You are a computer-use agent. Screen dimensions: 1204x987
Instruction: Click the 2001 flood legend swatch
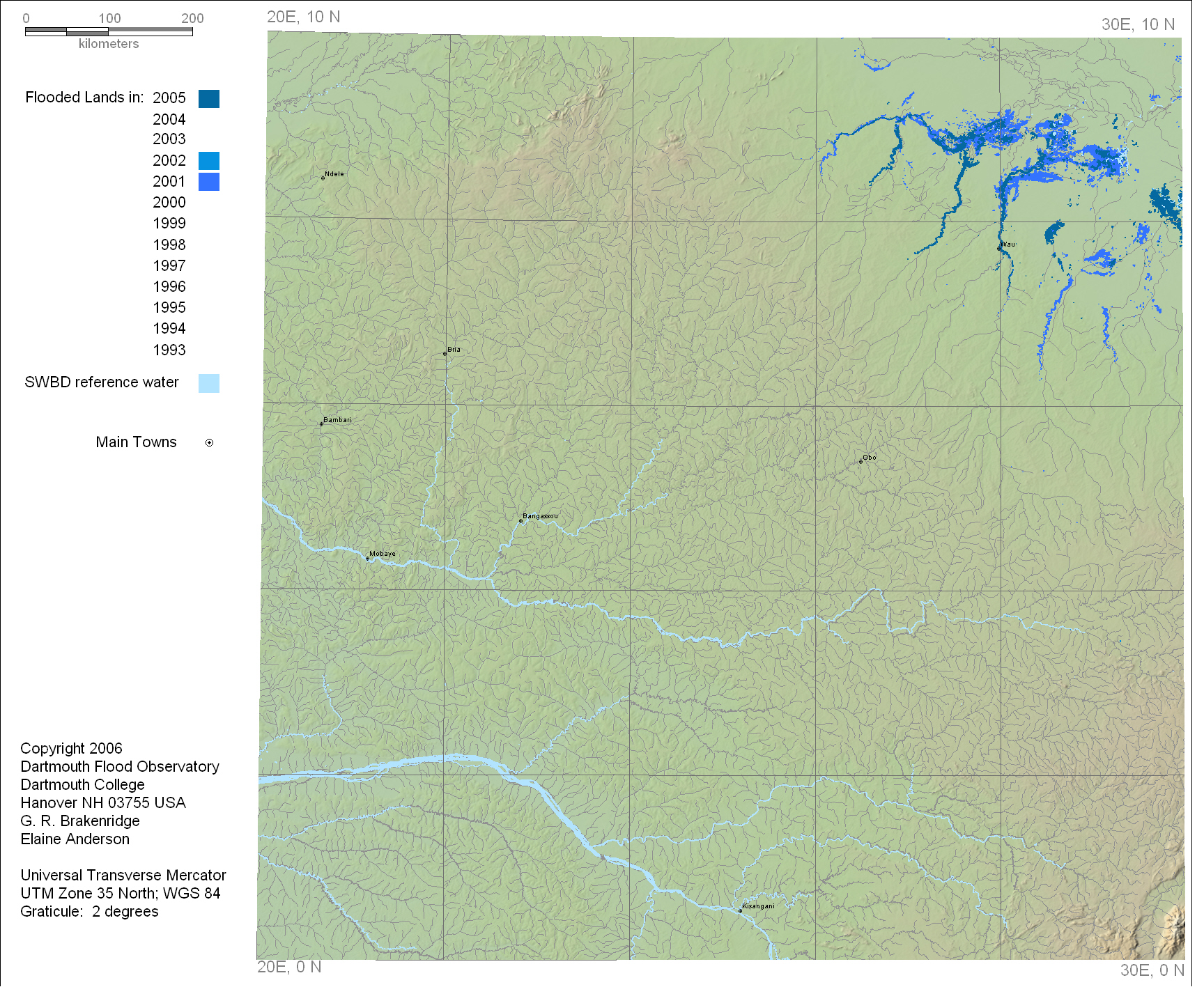pos(209,182)
